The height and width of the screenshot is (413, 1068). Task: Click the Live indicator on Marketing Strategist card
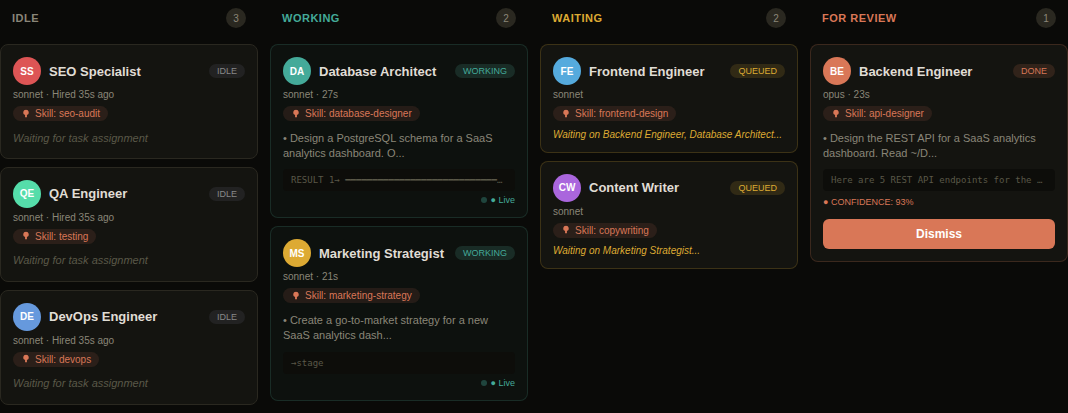499,382
